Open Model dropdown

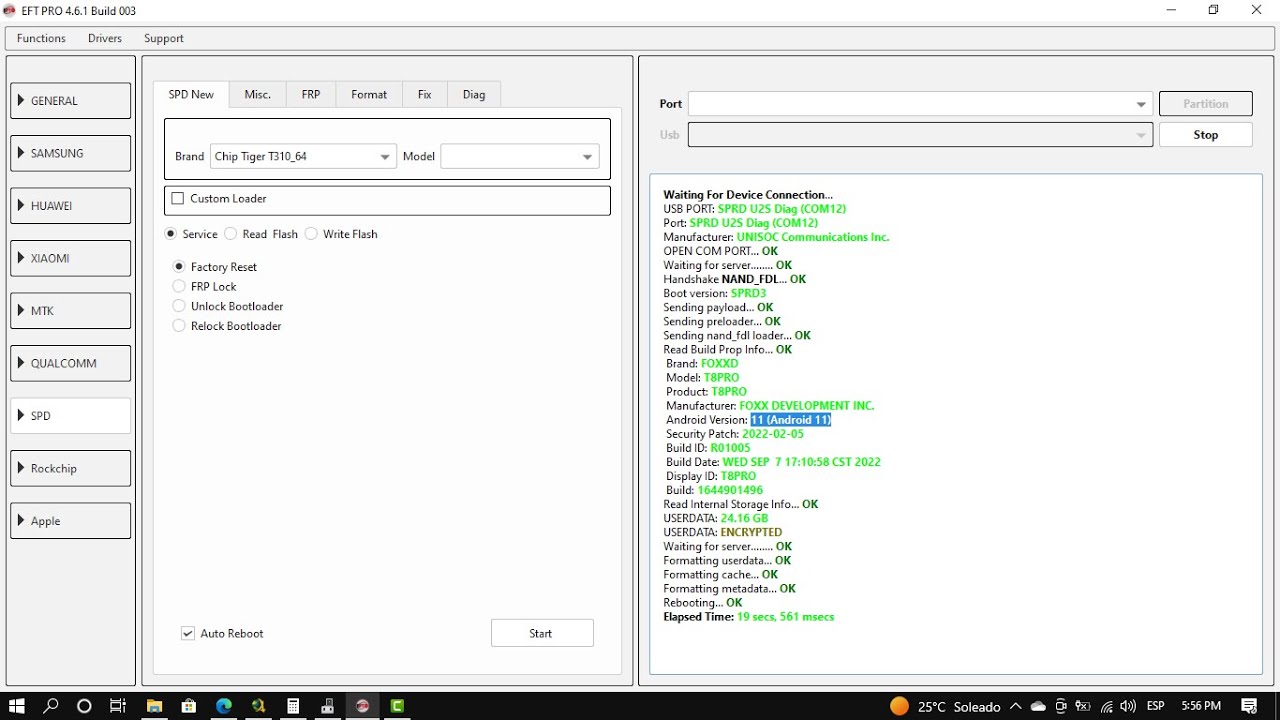[520, 157]
